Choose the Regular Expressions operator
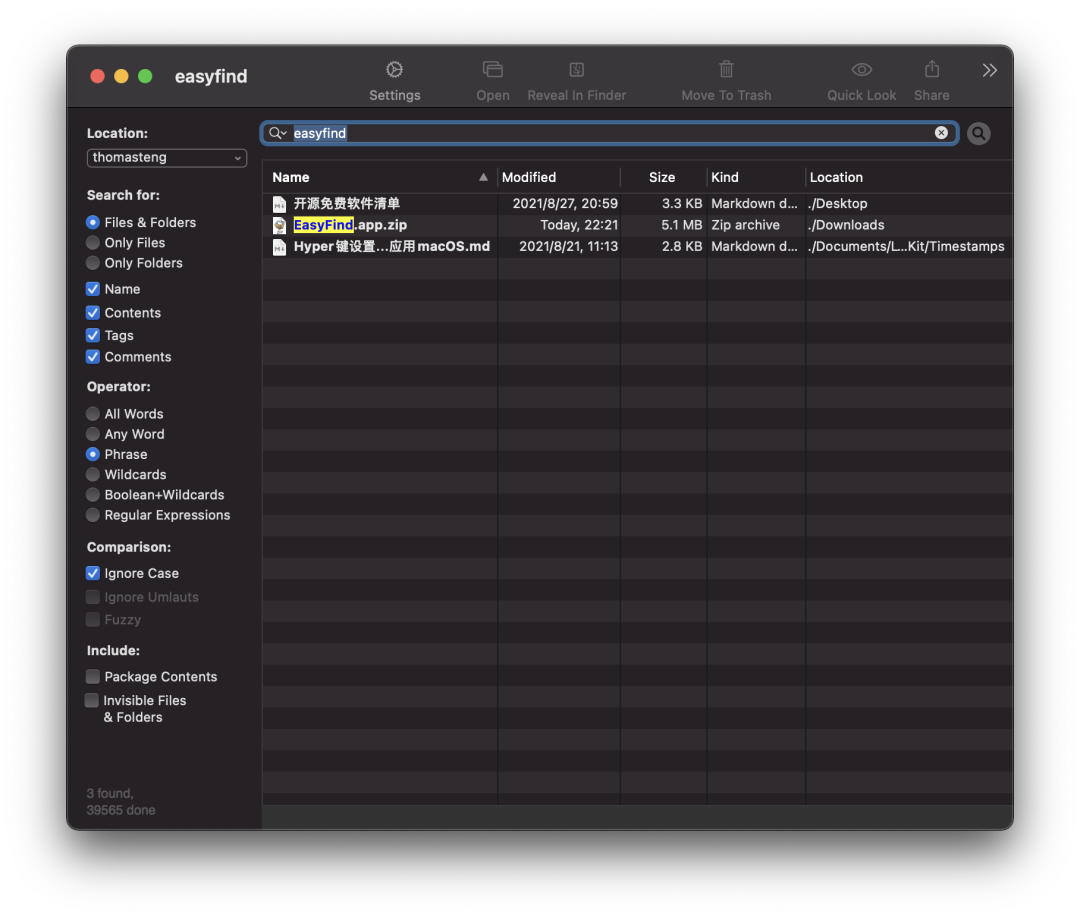Viewport: 1080px width, 918px height. pyautogui.click(x=93, y=515)
